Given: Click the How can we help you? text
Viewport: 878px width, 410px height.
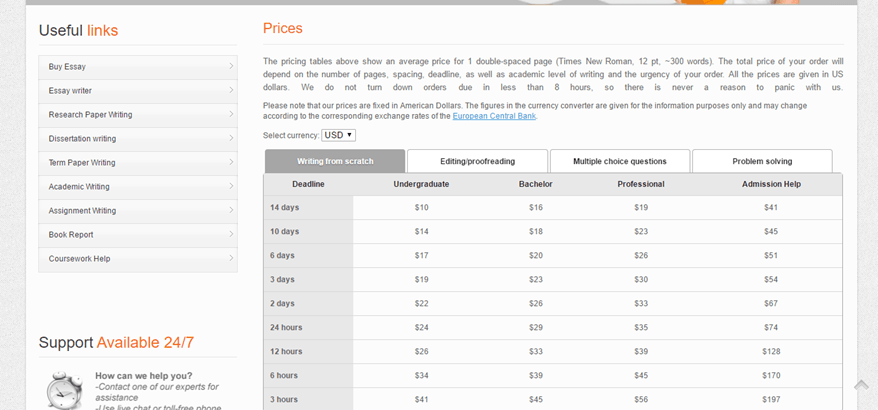Looking at the screenshot, I should click(143, 376).
